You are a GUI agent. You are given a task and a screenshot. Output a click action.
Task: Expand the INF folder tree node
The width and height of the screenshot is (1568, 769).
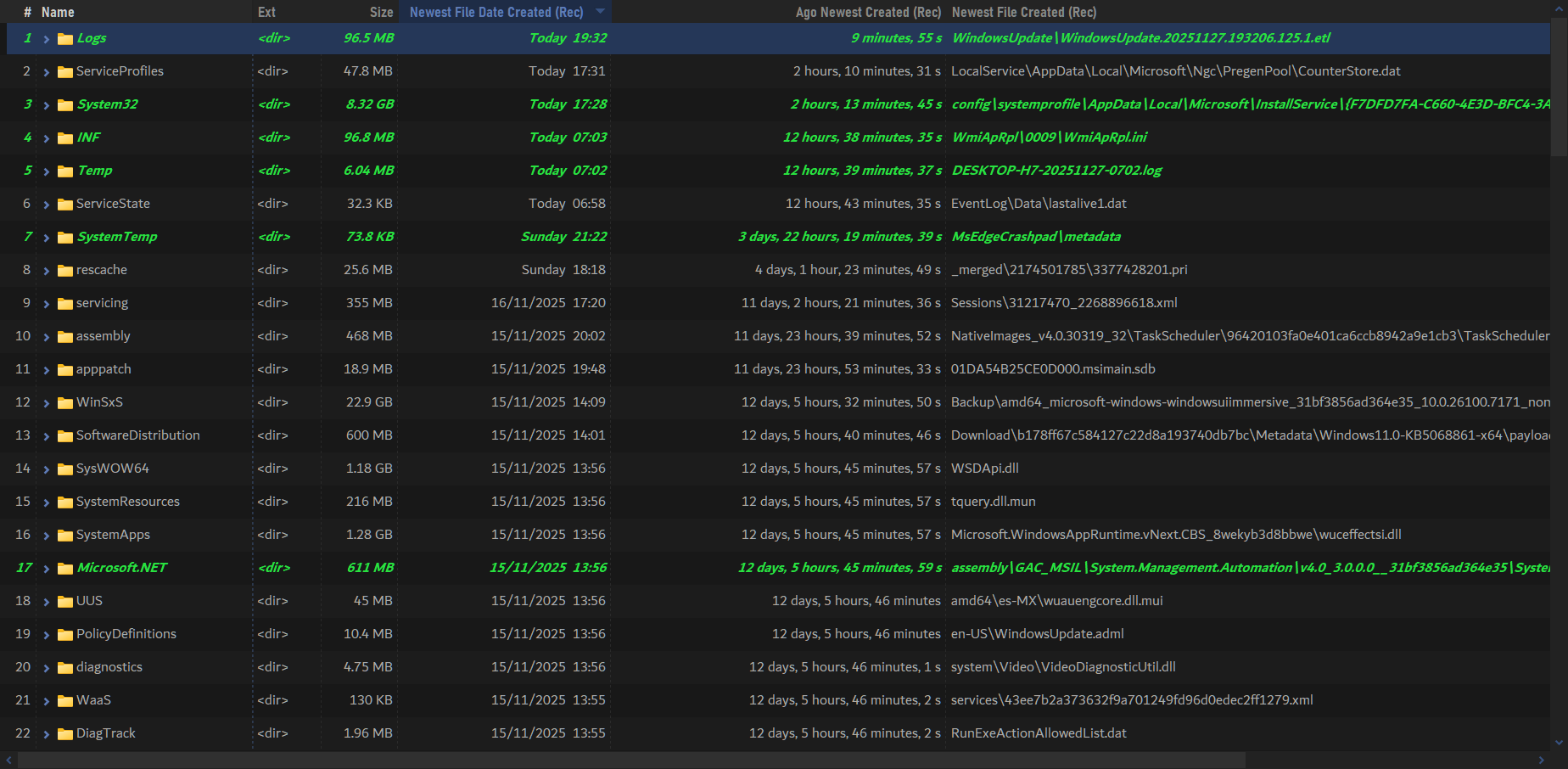click(46, 138)
